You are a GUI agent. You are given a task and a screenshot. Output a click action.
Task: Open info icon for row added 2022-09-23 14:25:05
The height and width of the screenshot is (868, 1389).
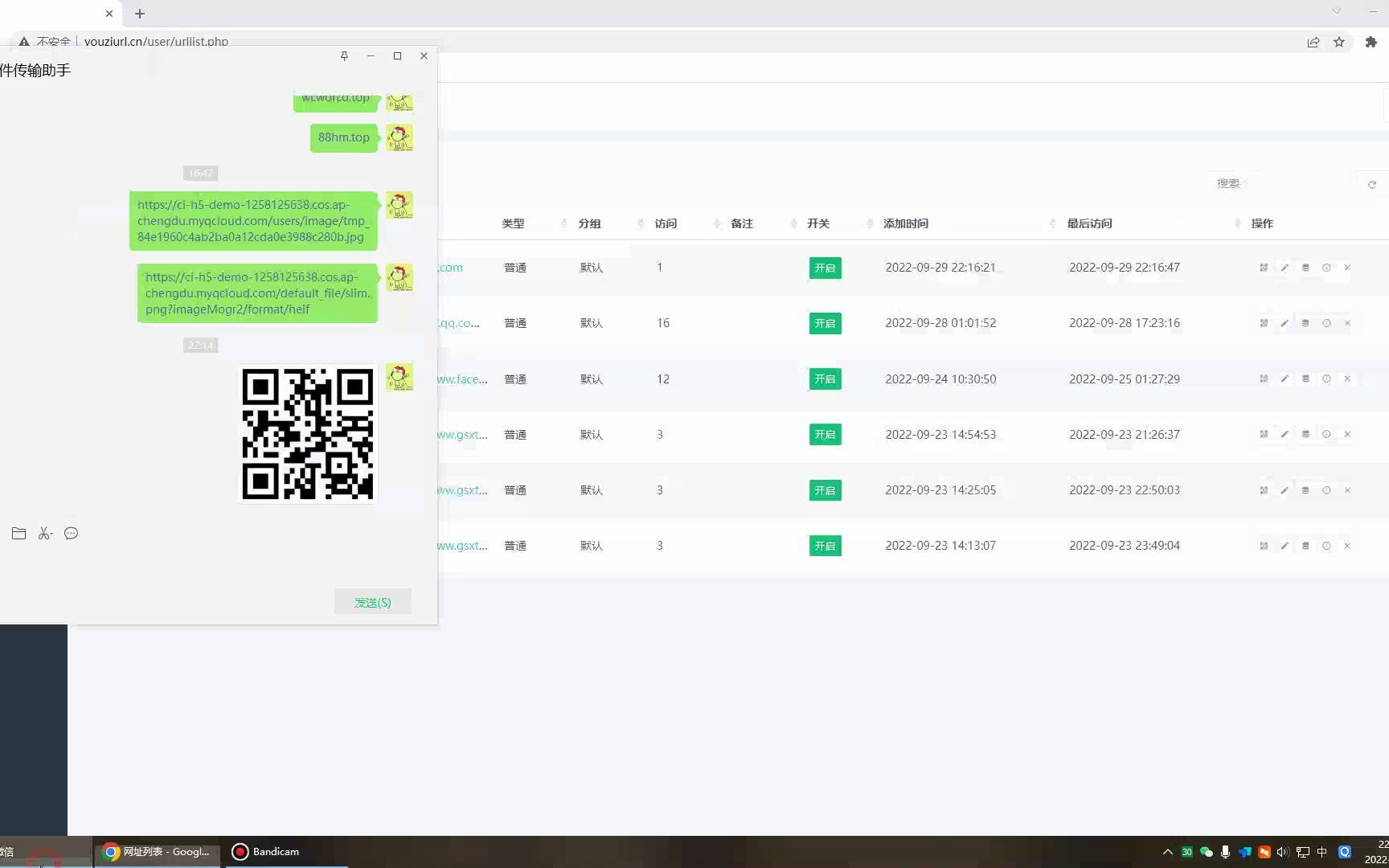(1326, 490)
